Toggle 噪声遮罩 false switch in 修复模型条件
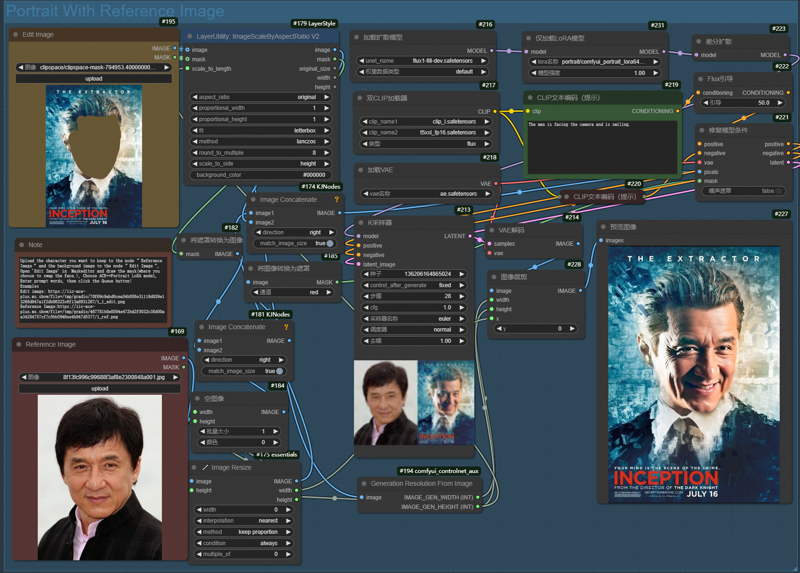 [778, 191]
